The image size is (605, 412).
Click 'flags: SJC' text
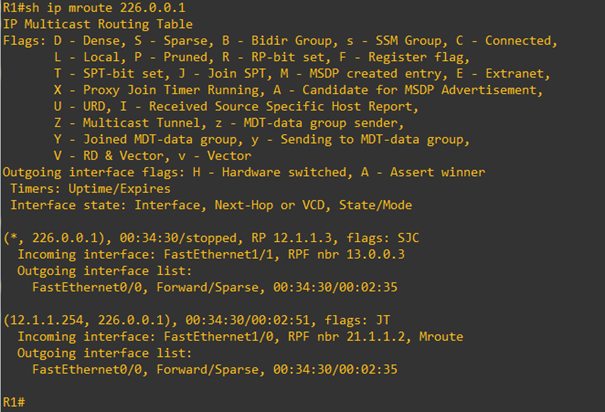[x=380, y=237]
